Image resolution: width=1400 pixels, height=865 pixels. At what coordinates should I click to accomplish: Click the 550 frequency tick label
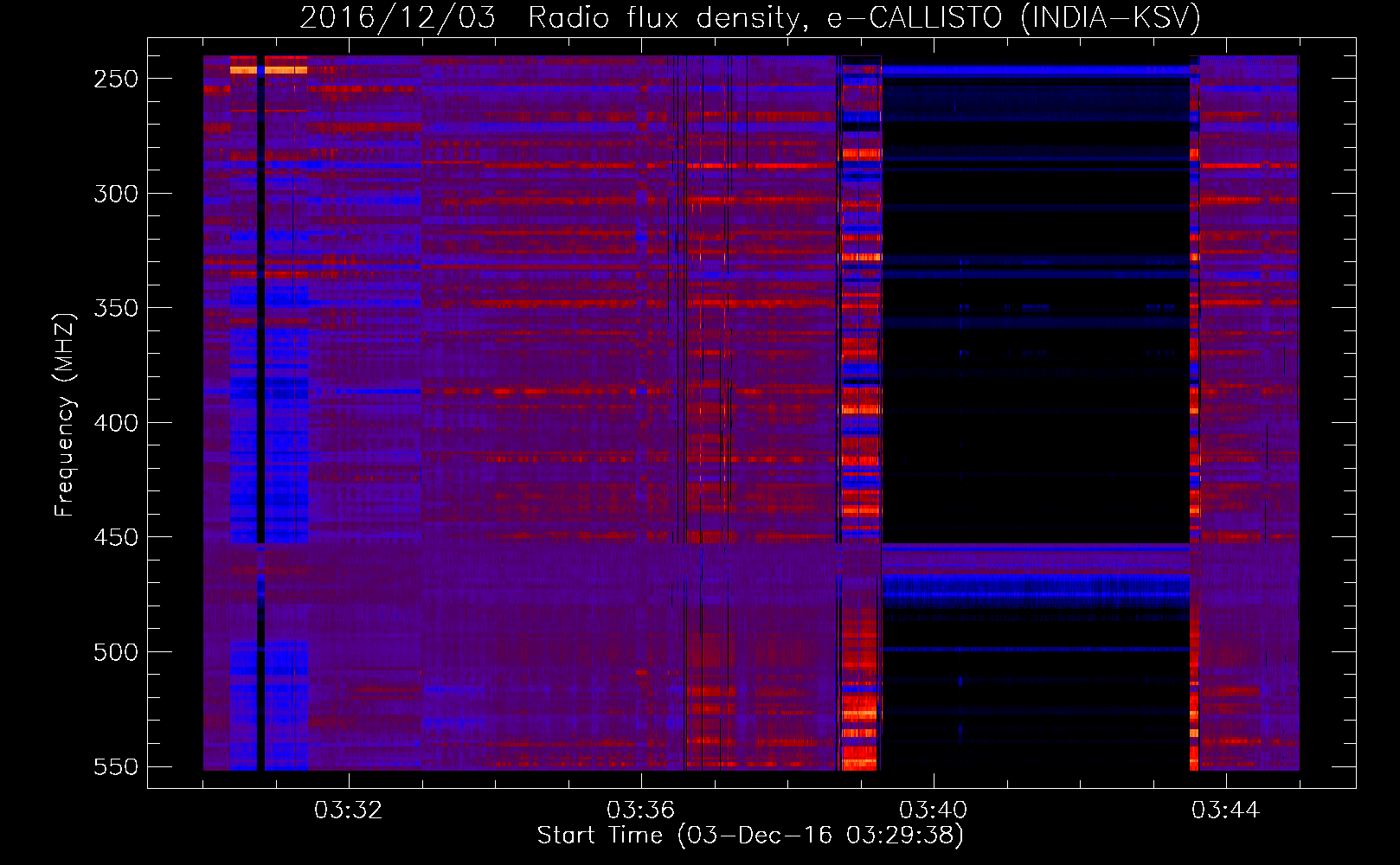[x=116, y=767]
